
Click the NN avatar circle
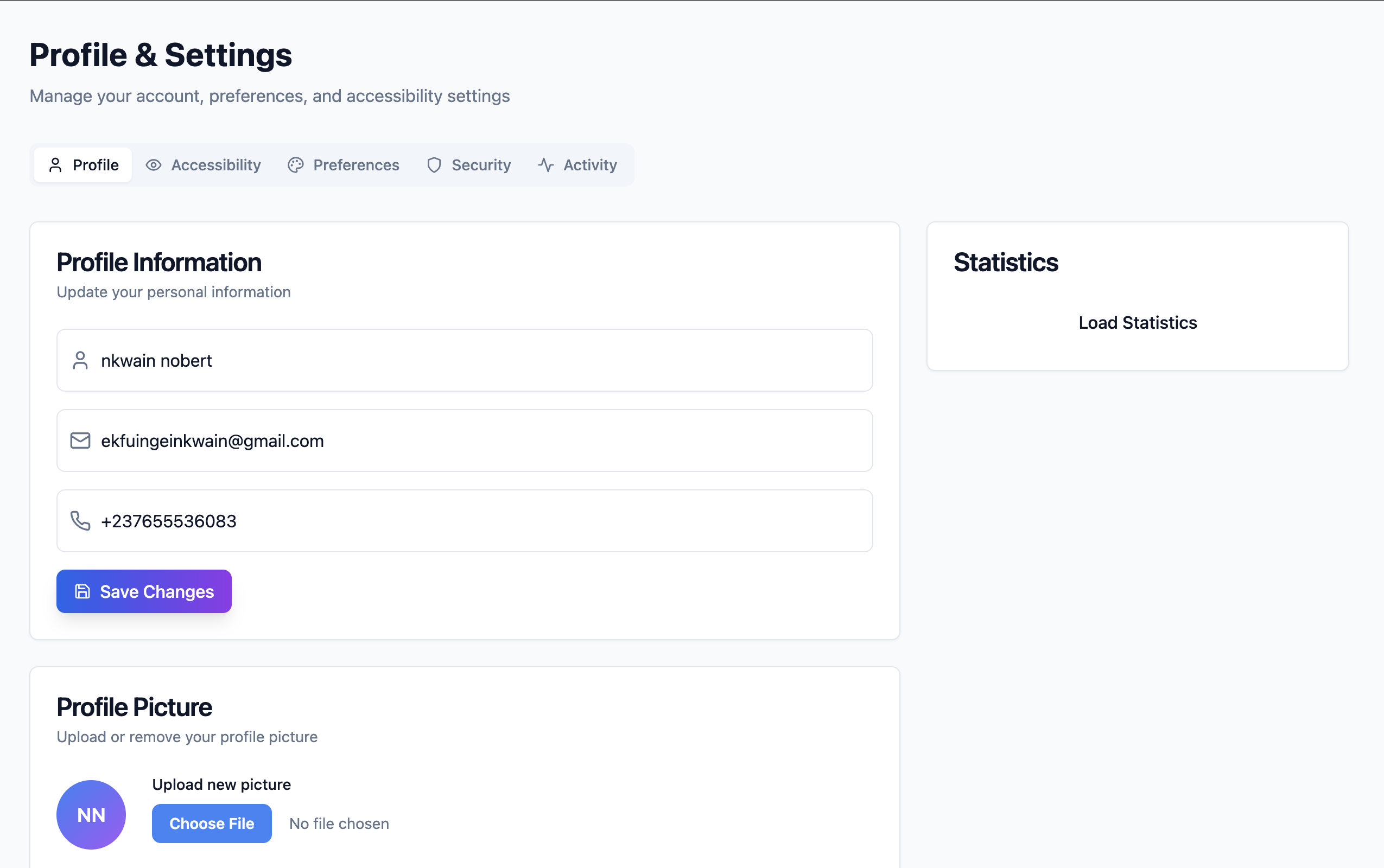tap(91, 815)
